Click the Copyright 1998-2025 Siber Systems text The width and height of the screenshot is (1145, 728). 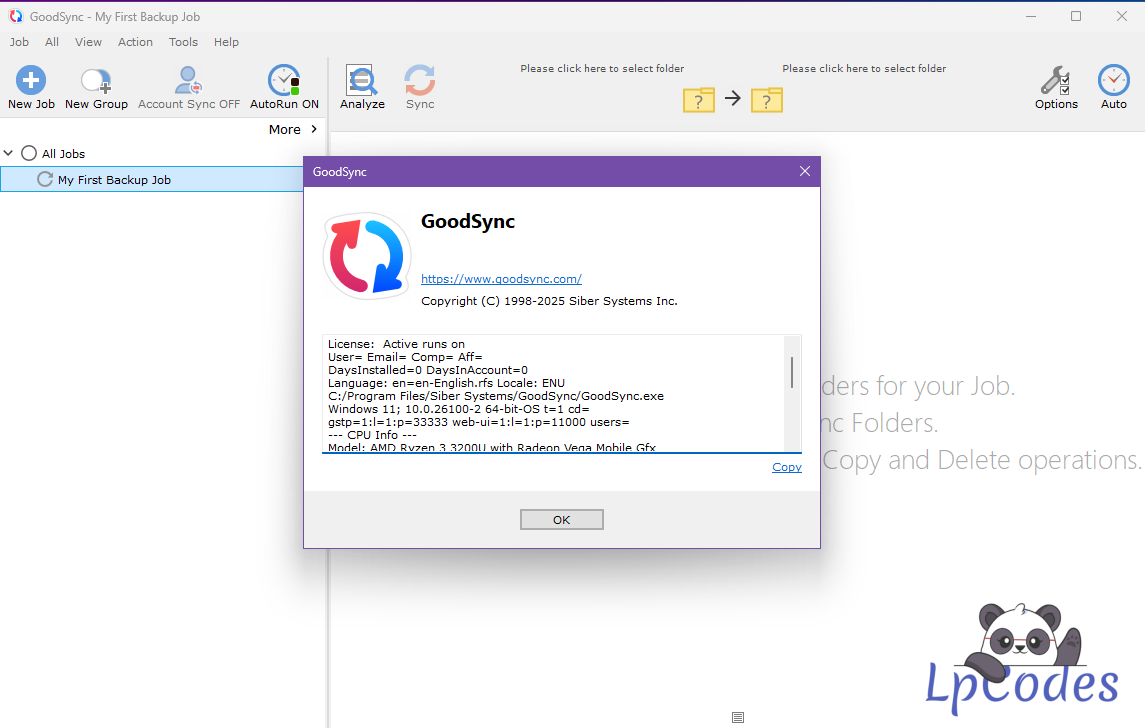pyautogui.click(x=549, y=301)
